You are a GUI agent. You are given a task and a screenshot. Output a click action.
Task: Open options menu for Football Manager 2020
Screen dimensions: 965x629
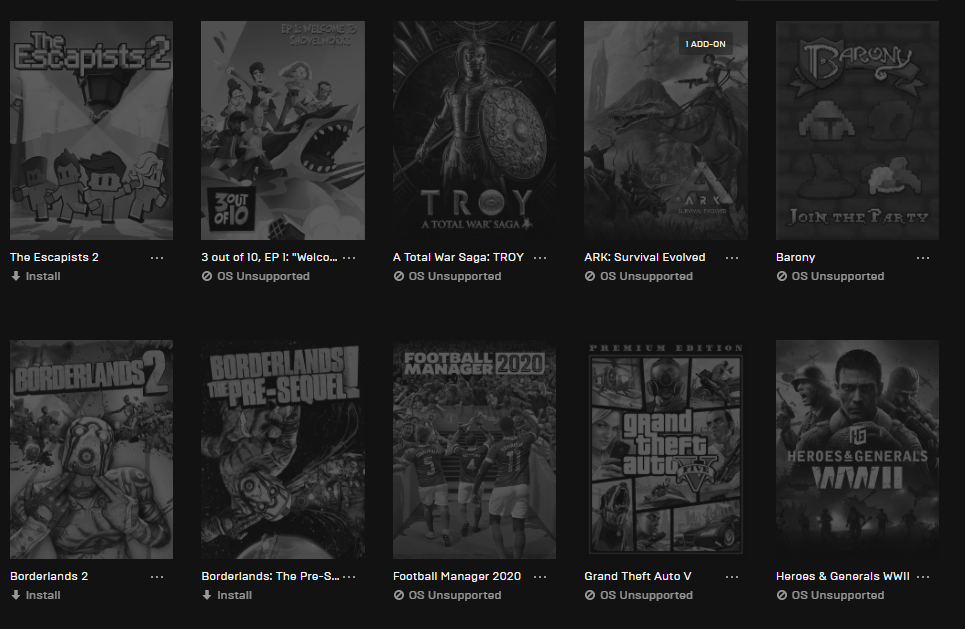pyautogui.click(x=540, y=577)
